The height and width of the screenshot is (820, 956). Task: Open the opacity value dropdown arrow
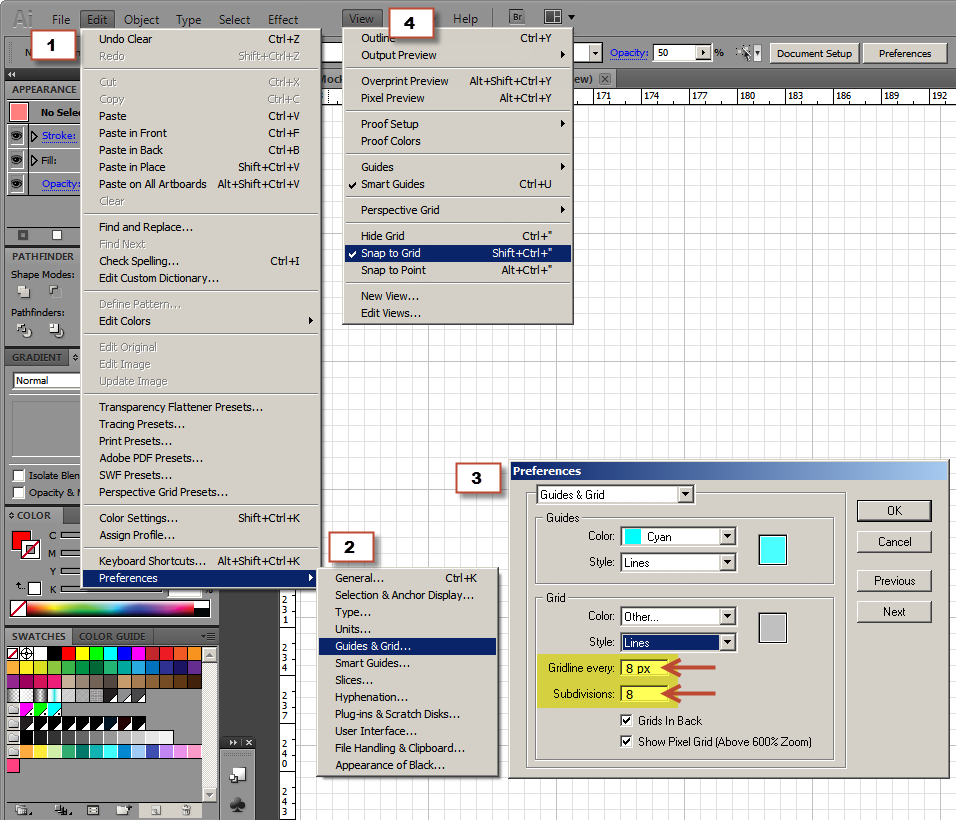click(704, 53)
